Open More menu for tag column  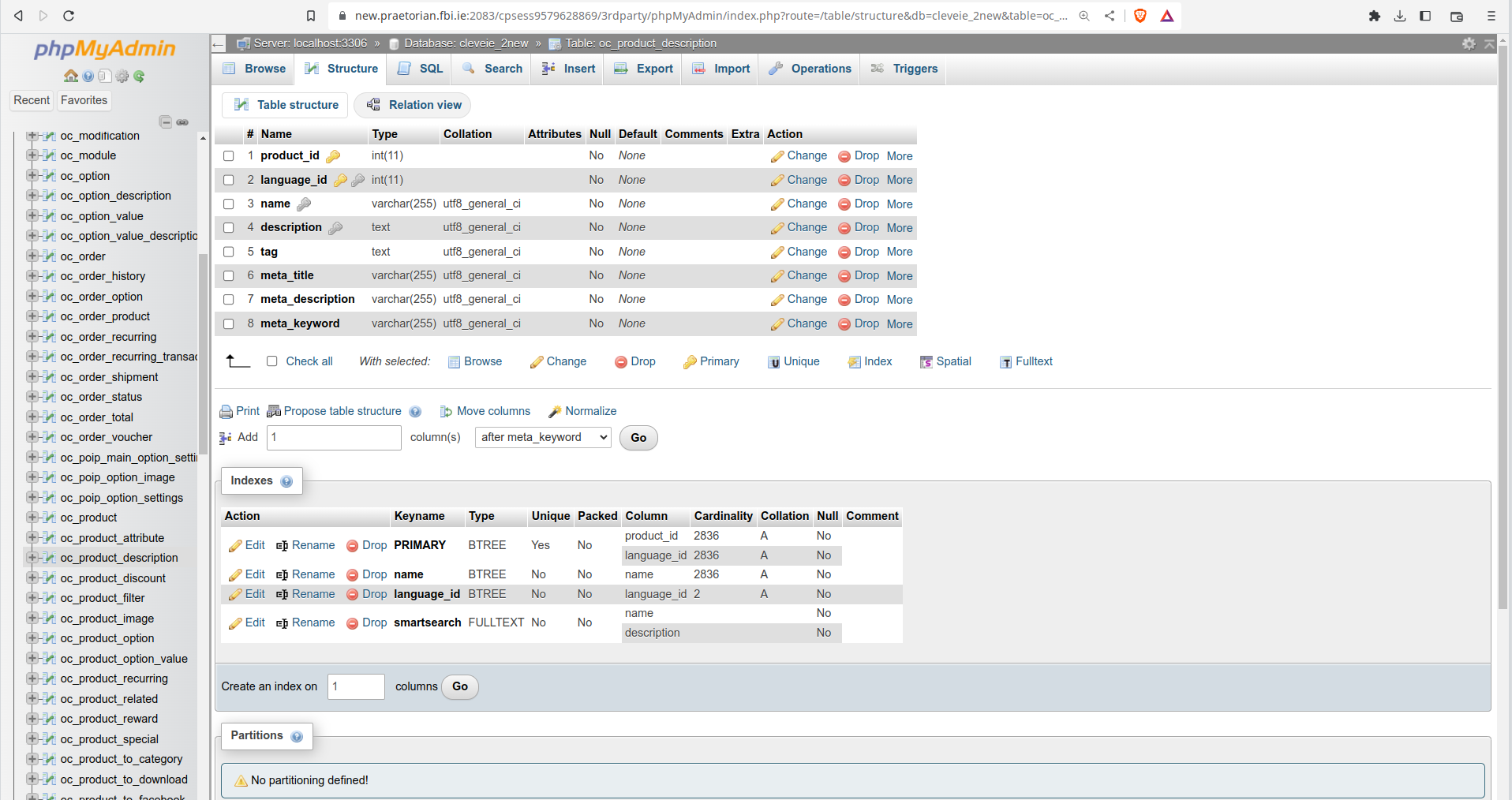(900, 252)
